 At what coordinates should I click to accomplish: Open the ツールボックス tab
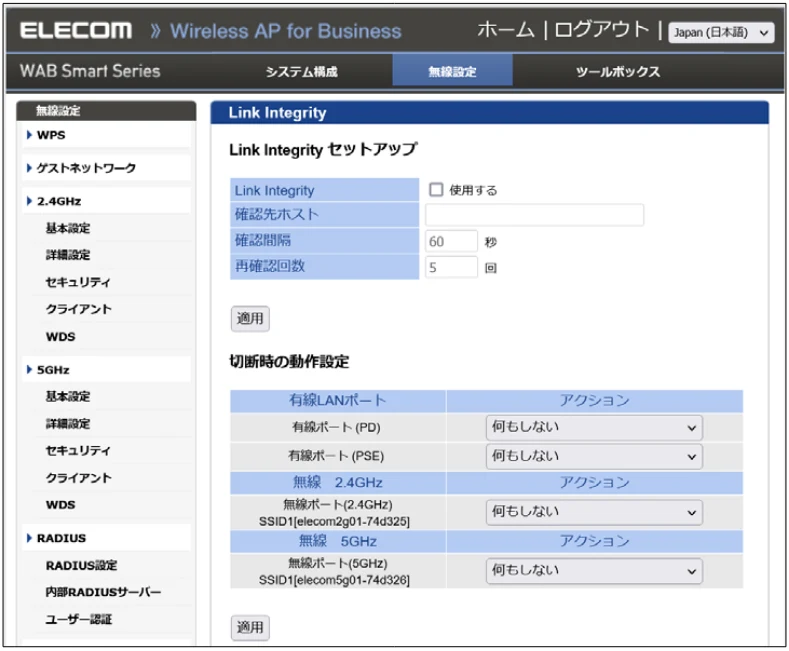(x=617, y=72)
